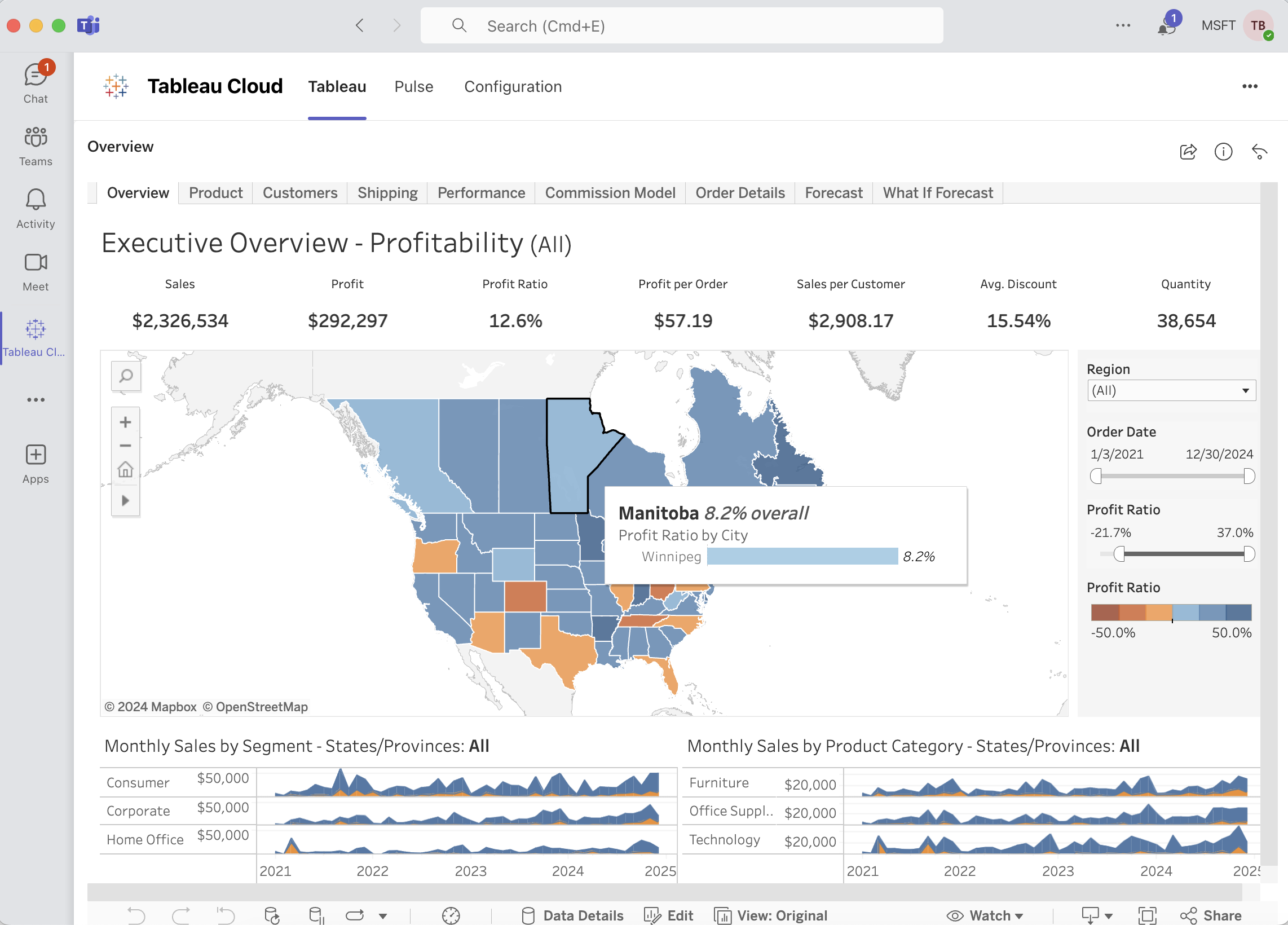Click Order Date slider right handle
The height and width of the screenshot is (925, 1288).
click(1249, 476)
